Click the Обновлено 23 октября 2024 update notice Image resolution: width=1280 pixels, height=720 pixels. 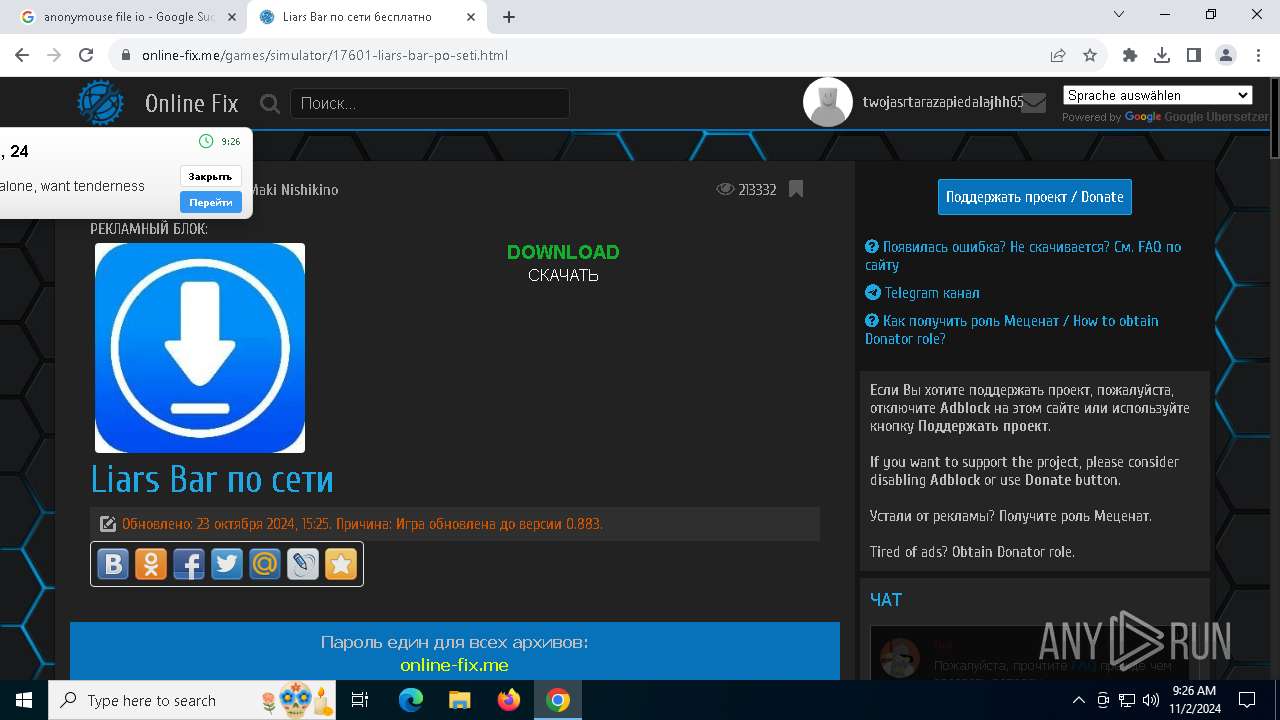[362, 524]
